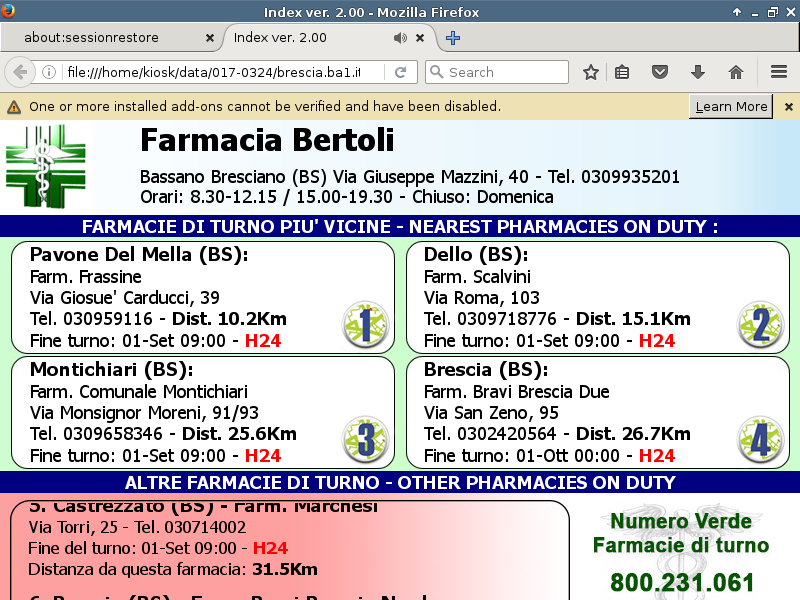
Task: Dismiss the add-ons warning notification bar
Action: click(x=788, y=106)
